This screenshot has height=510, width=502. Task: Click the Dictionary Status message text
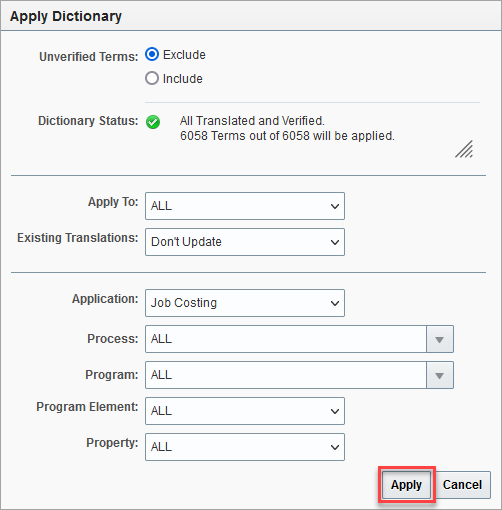287,128
